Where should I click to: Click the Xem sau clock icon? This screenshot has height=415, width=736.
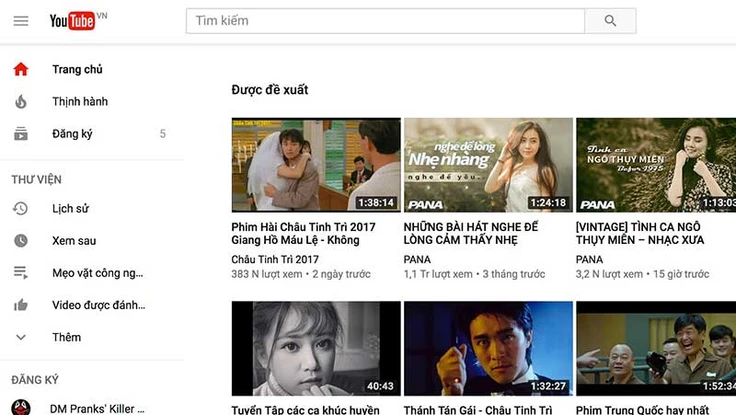pos(21,240)
